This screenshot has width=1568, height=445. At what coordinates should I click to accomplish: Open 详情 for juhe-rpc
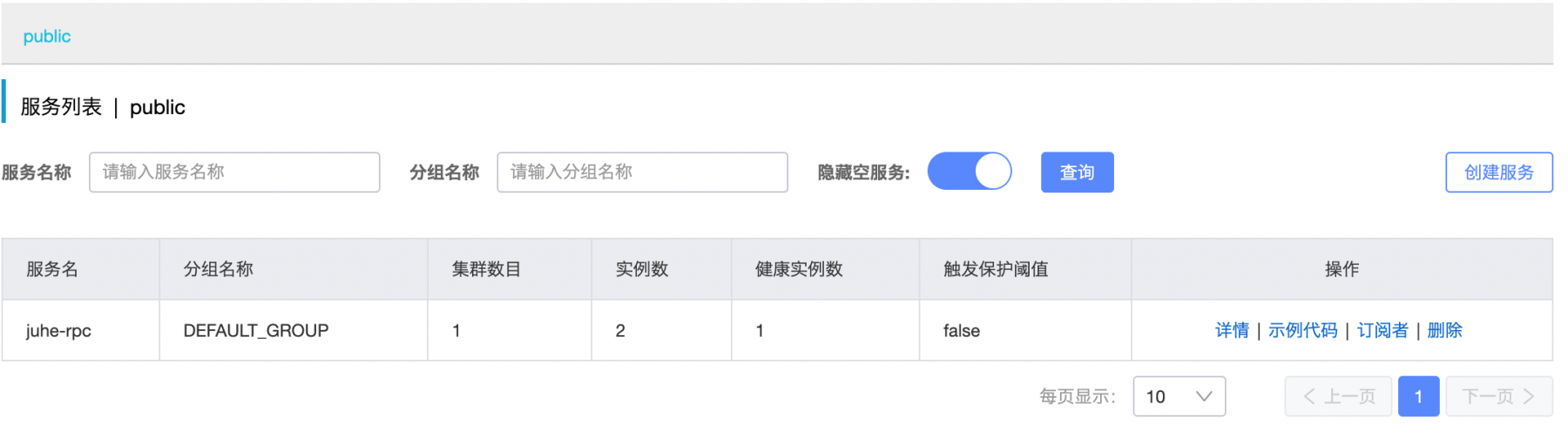click(x=1232, y=330)
